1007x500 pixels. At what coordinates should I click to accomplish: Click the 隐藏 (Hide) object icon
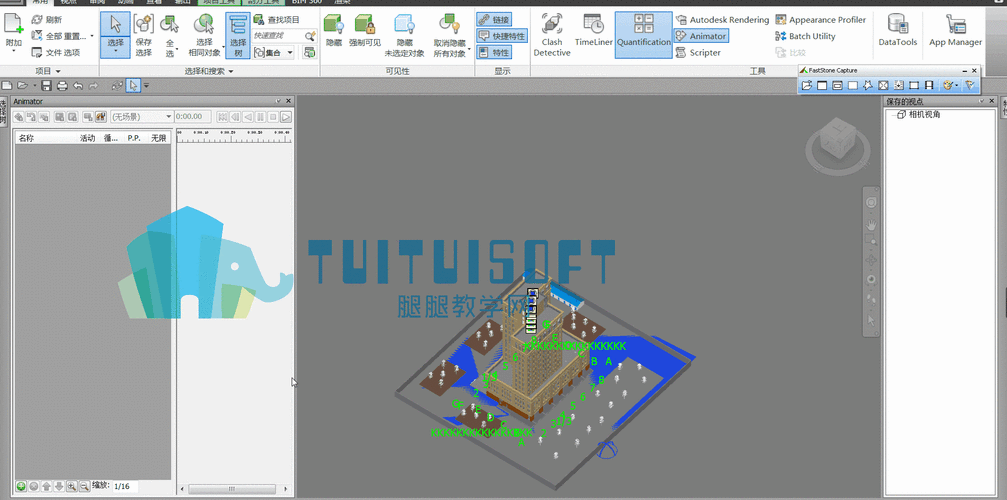334,33
